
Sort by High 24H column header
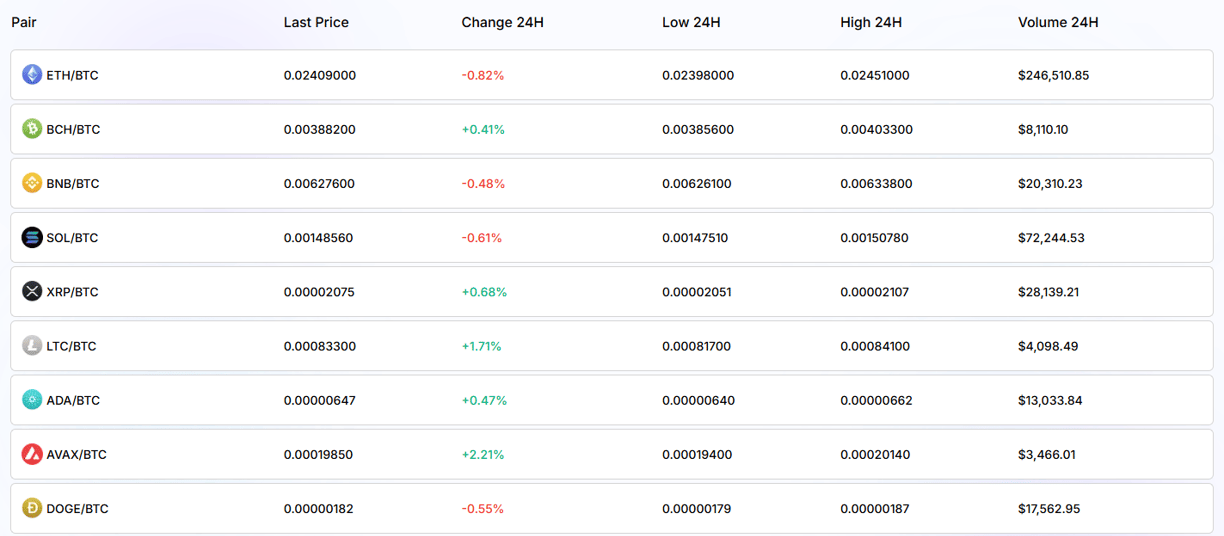point(871,22)
